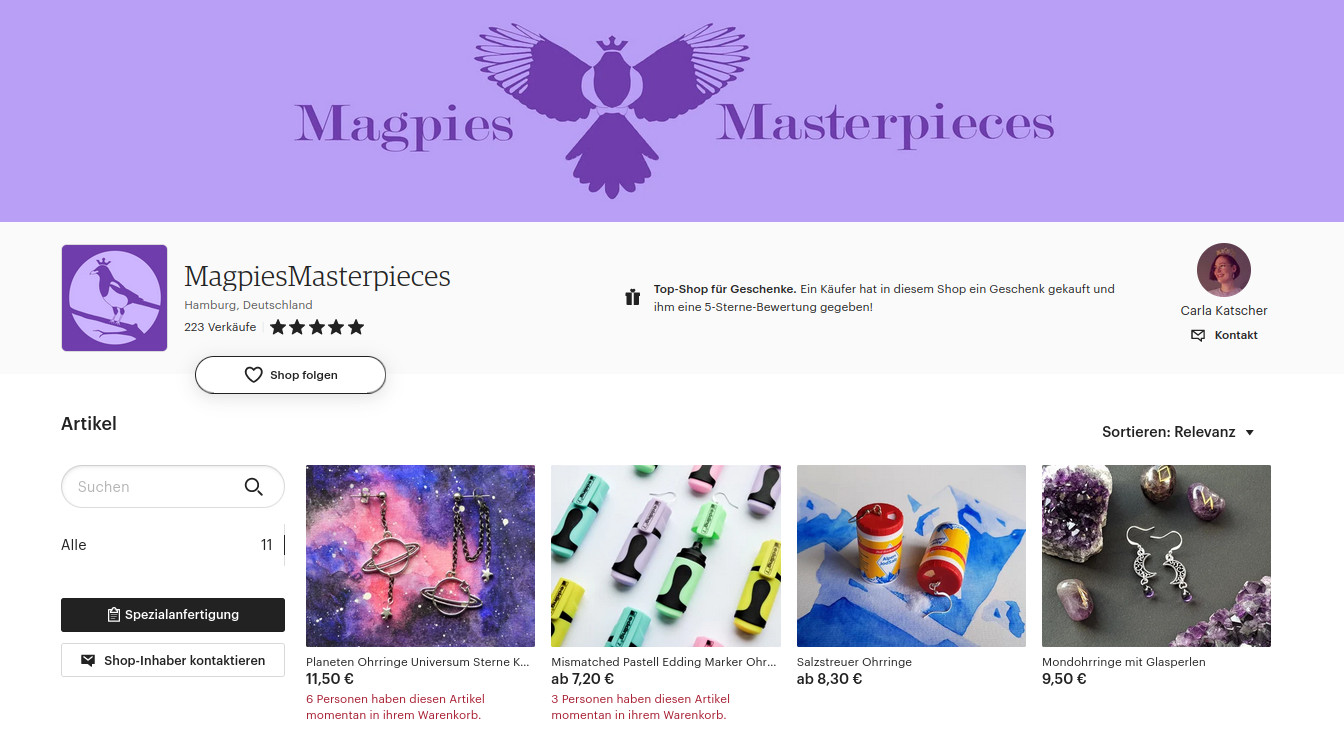Click the Shop-Inhaber kontaktieren button

point(173,660)
